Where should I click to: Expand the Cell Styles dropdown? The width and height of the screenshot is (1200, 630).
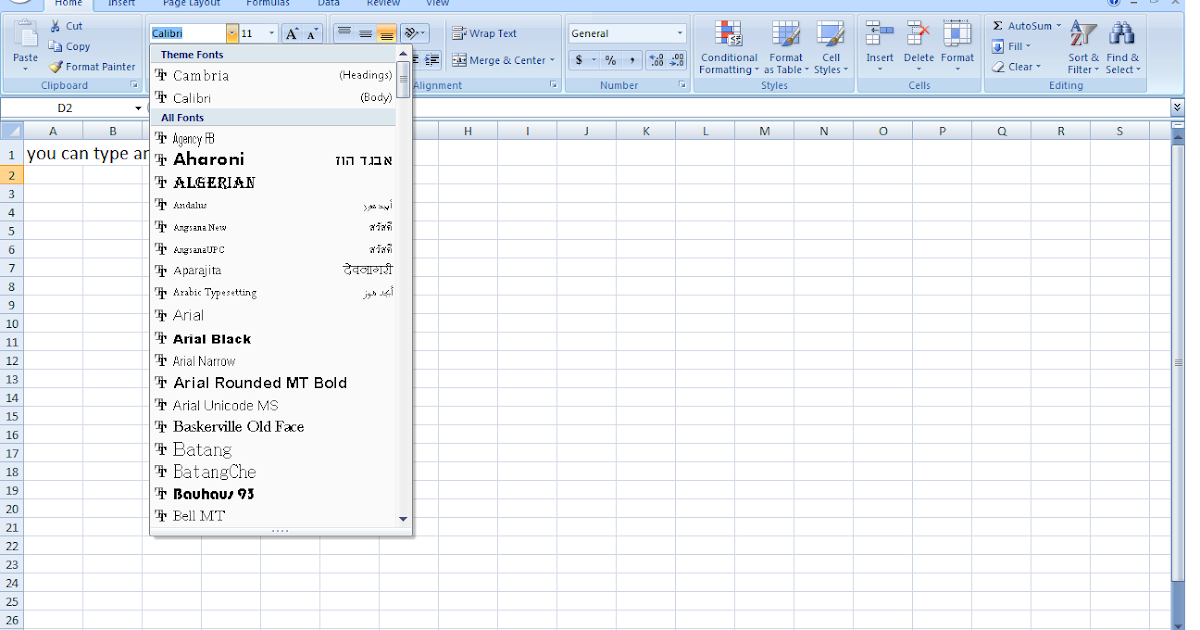pos(831,45)
